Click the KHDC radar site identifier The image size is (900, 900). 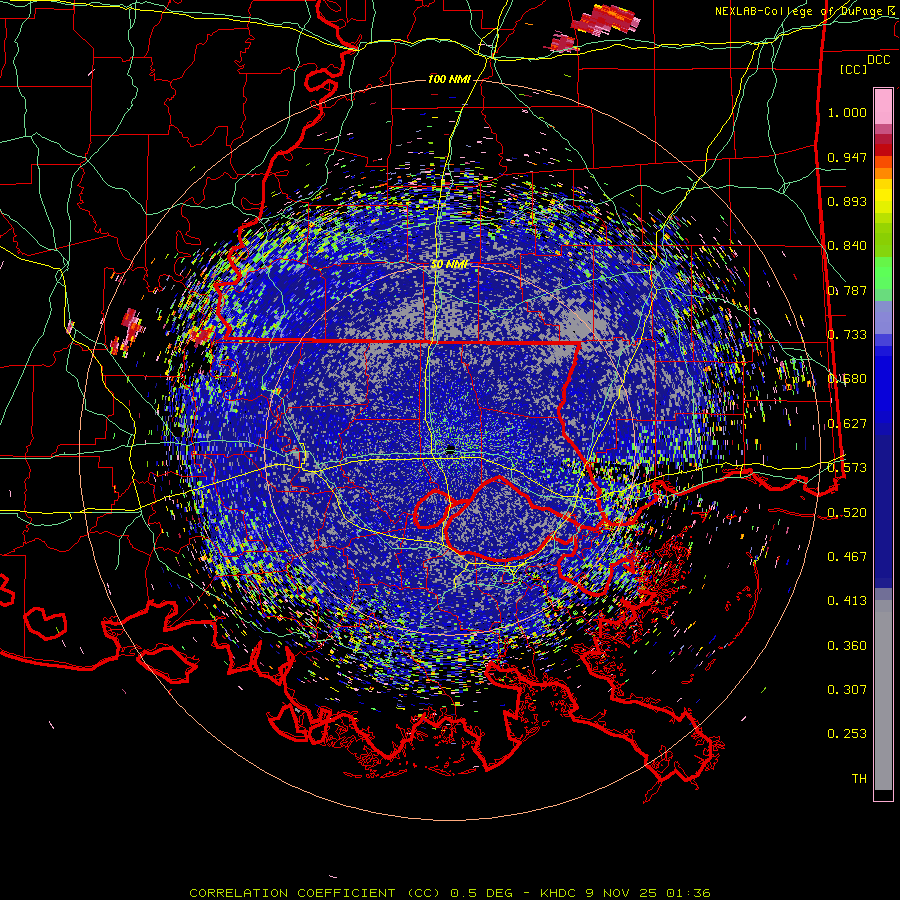[x=558, y=893]
